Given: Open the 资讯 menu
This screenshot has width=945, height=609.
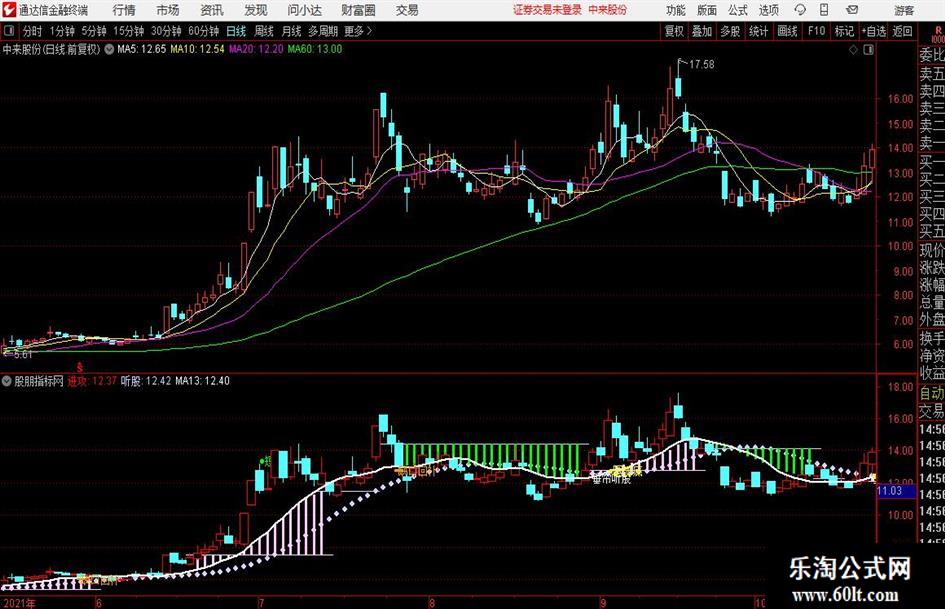Looking at the screenshot, I should coord(212,10).
